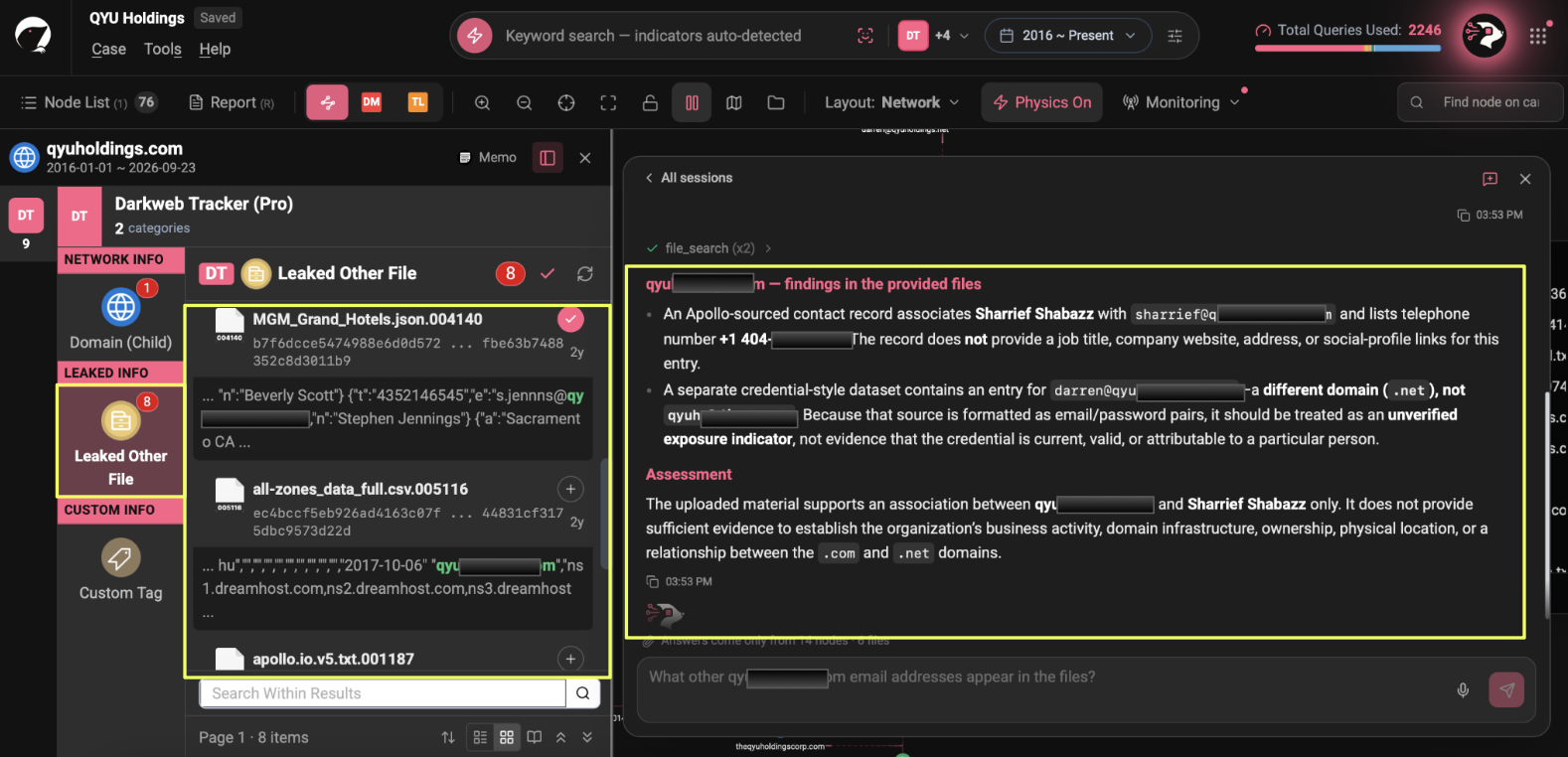
Task: Toggle the Physics On button
Action: [x=1042, y=102]
